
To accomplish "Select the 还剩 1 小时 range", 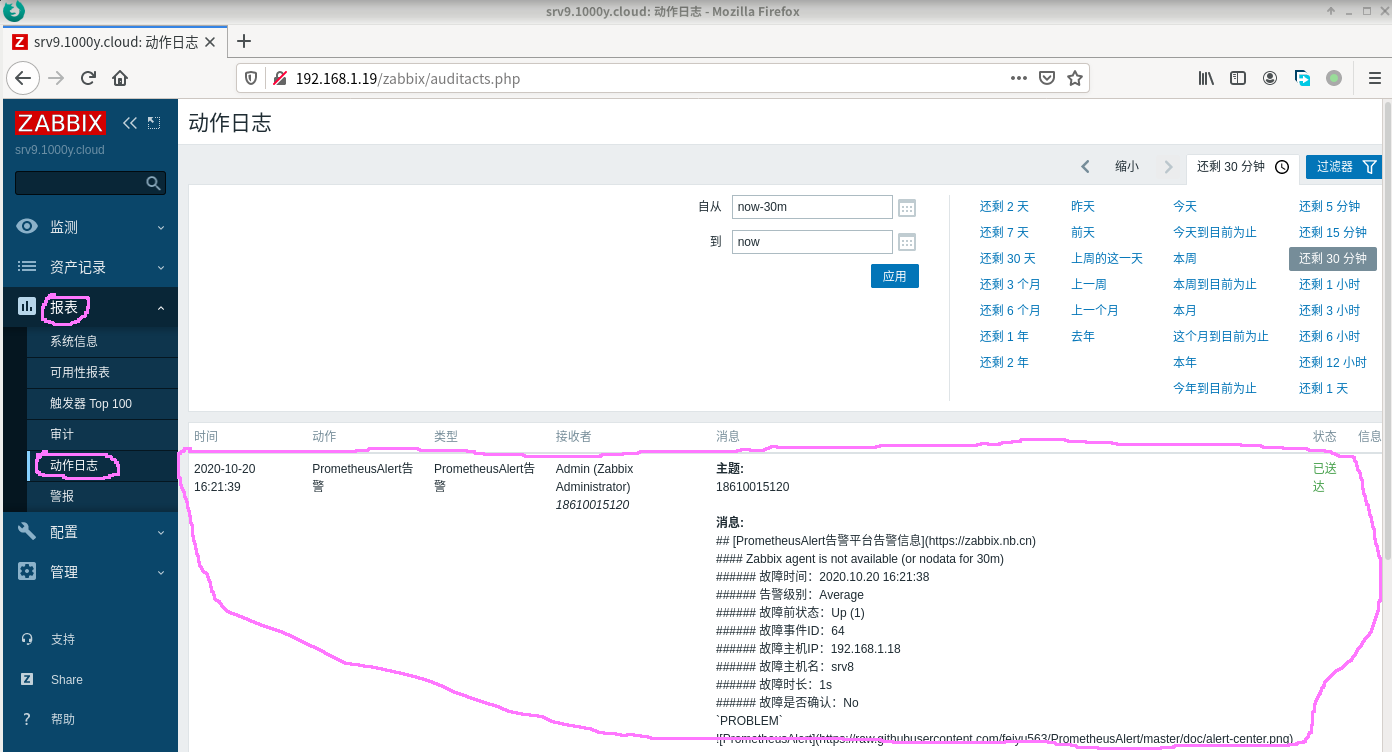I will 1329,284.
